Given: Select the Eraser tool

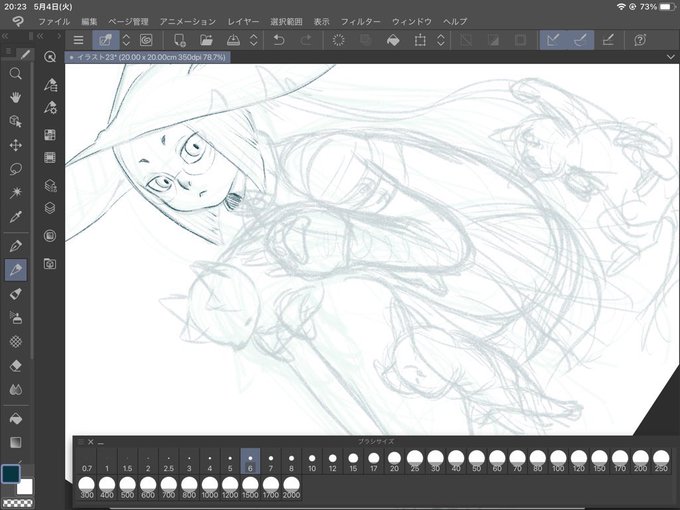Looking at the screenshot, I should tap(16, 366).
